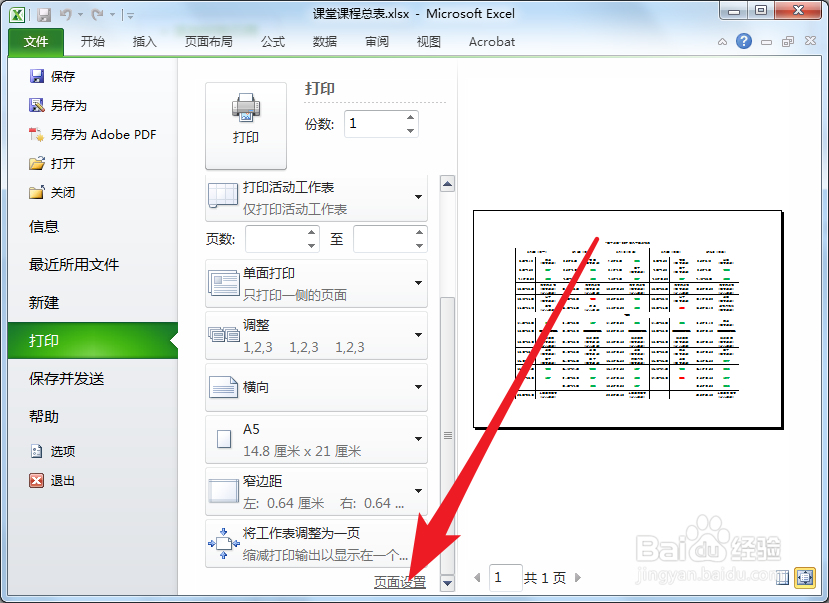Click Exit (退出) in File menu

click(52, 480)
